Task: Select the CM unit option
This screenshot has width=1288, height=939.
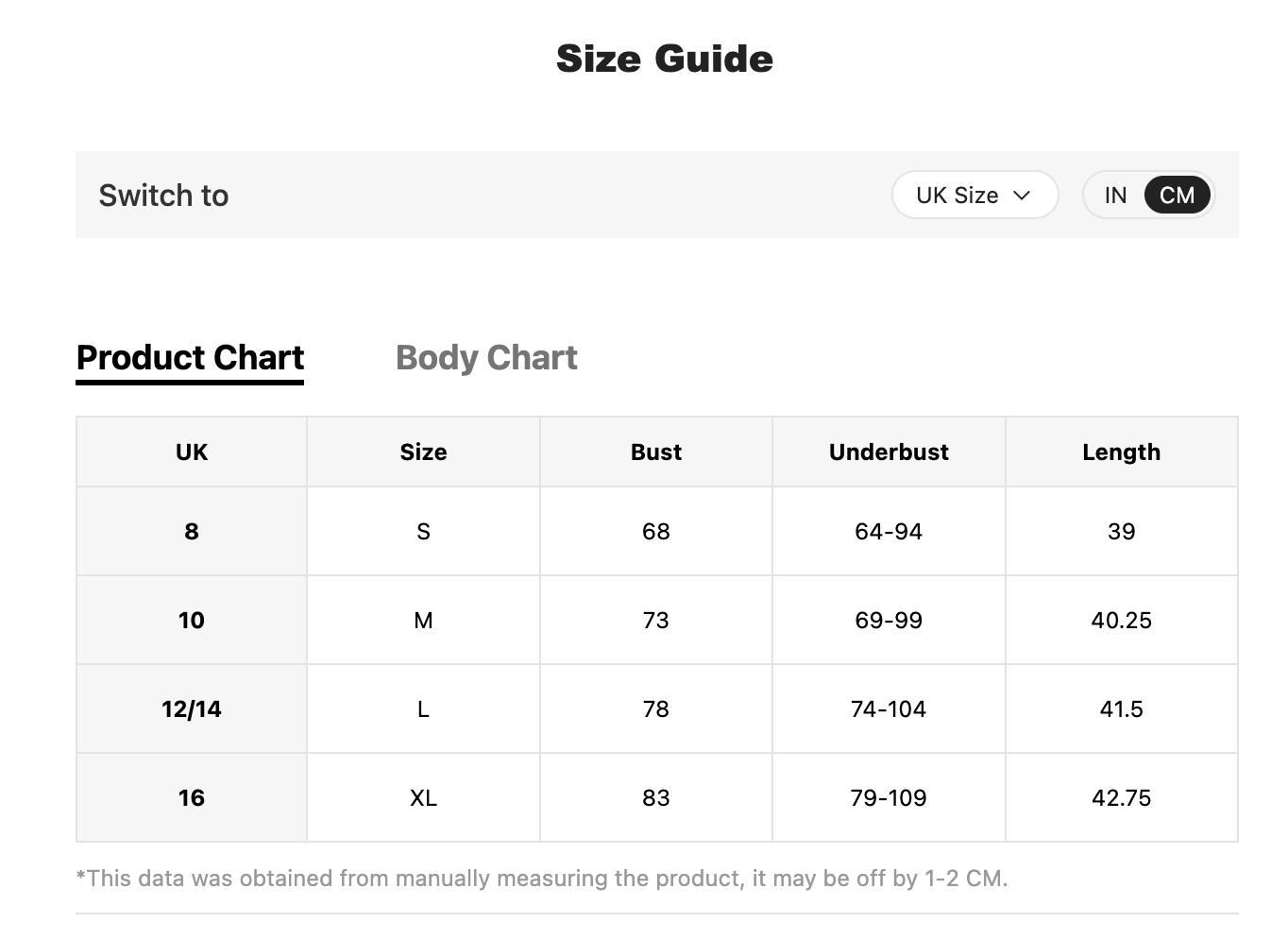Action: pyautogui.click(x=1177, y=196)
